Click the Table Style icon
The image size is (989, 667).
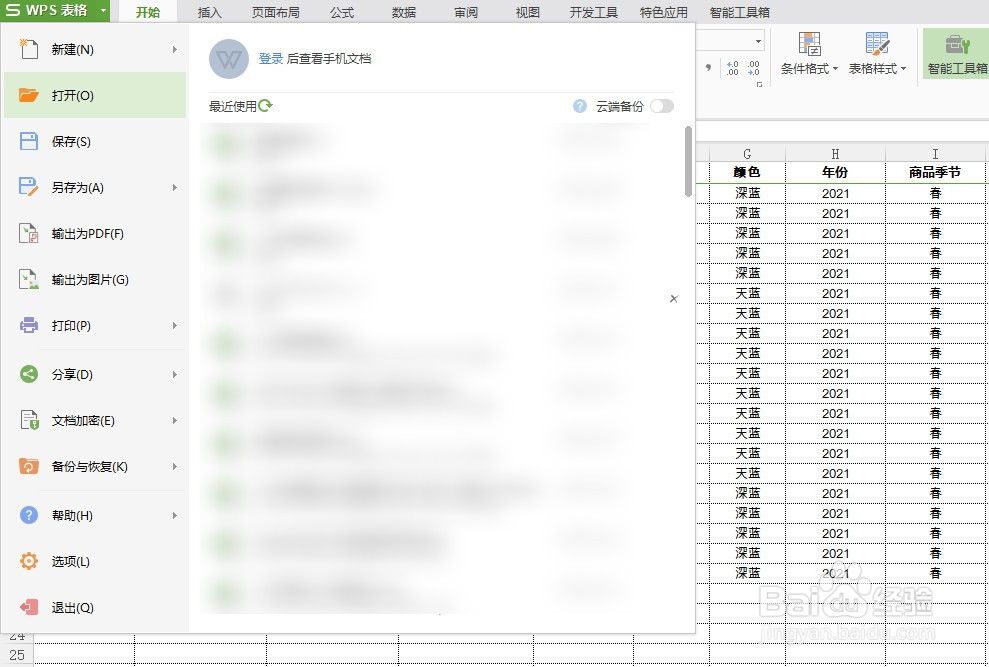click(x=877, y=44)
